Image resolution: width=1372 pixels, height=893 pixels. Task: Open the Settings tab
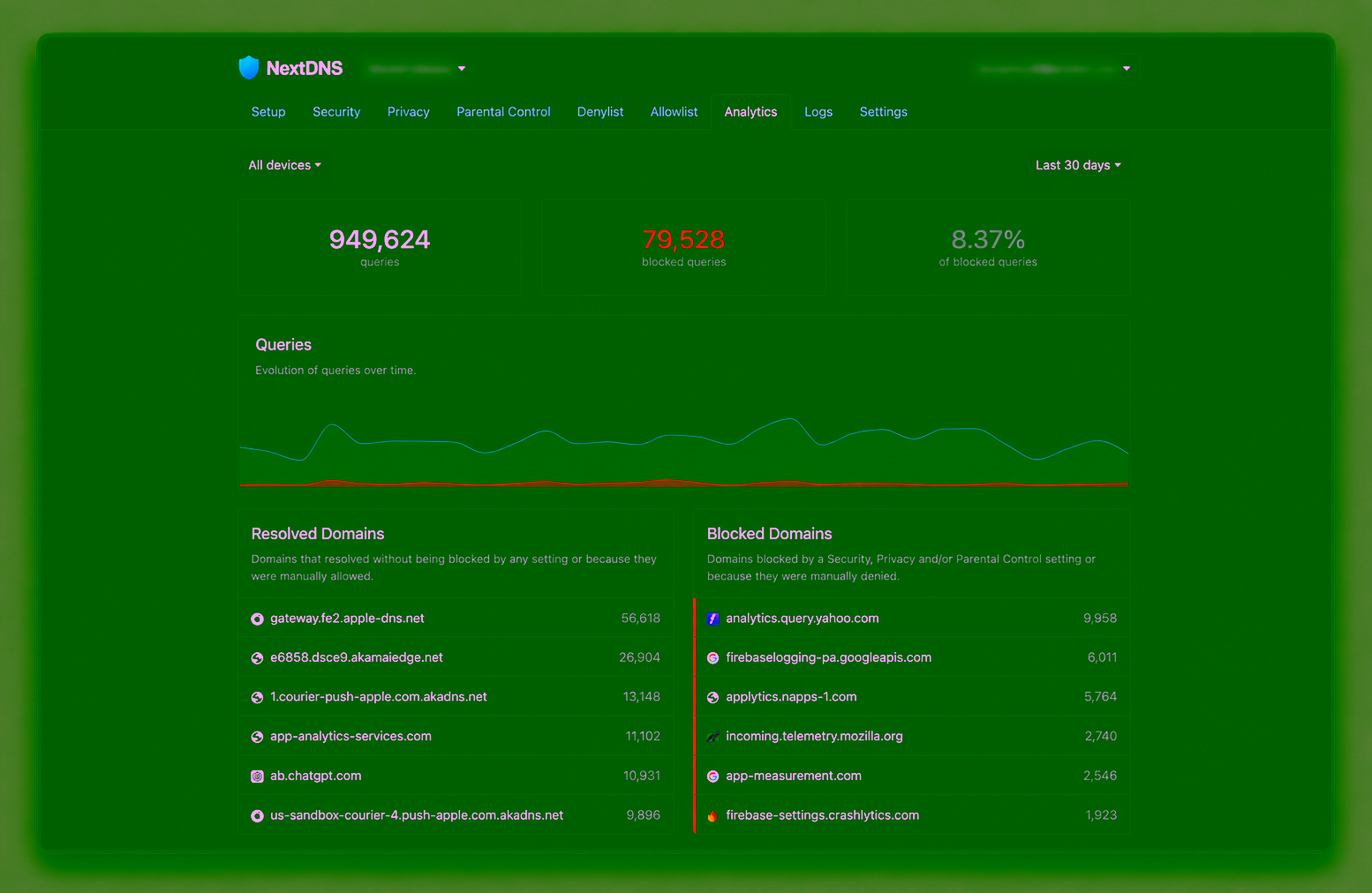(884, 112)
